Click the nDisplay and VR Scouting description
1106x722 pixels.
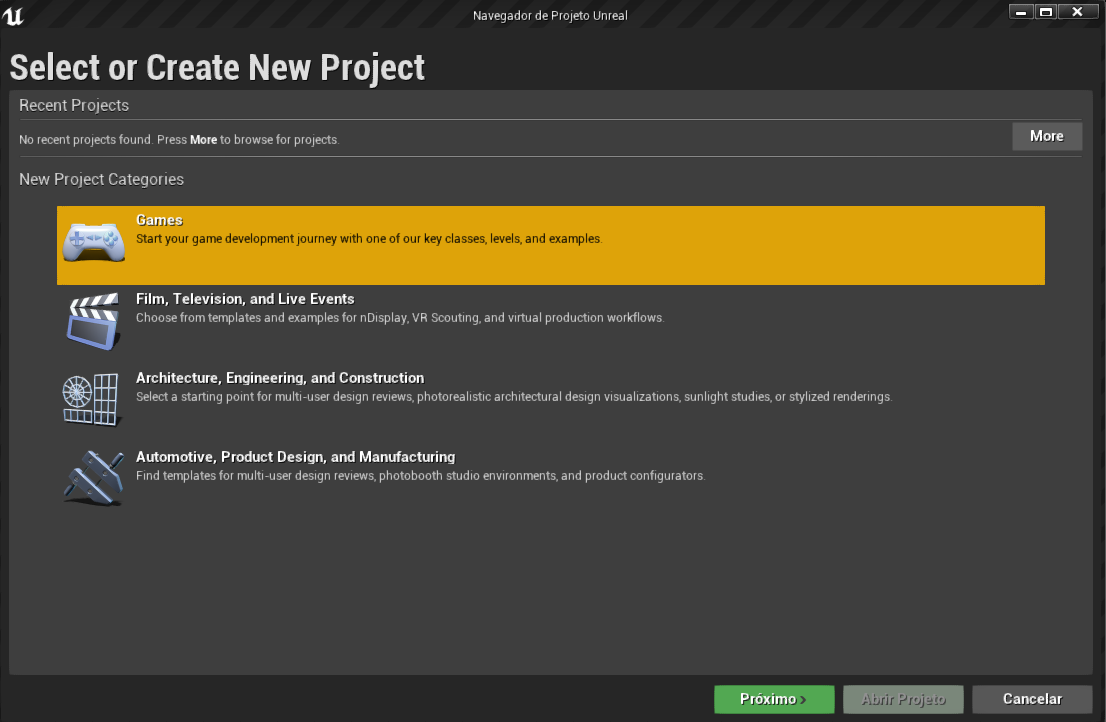point(400,318)
